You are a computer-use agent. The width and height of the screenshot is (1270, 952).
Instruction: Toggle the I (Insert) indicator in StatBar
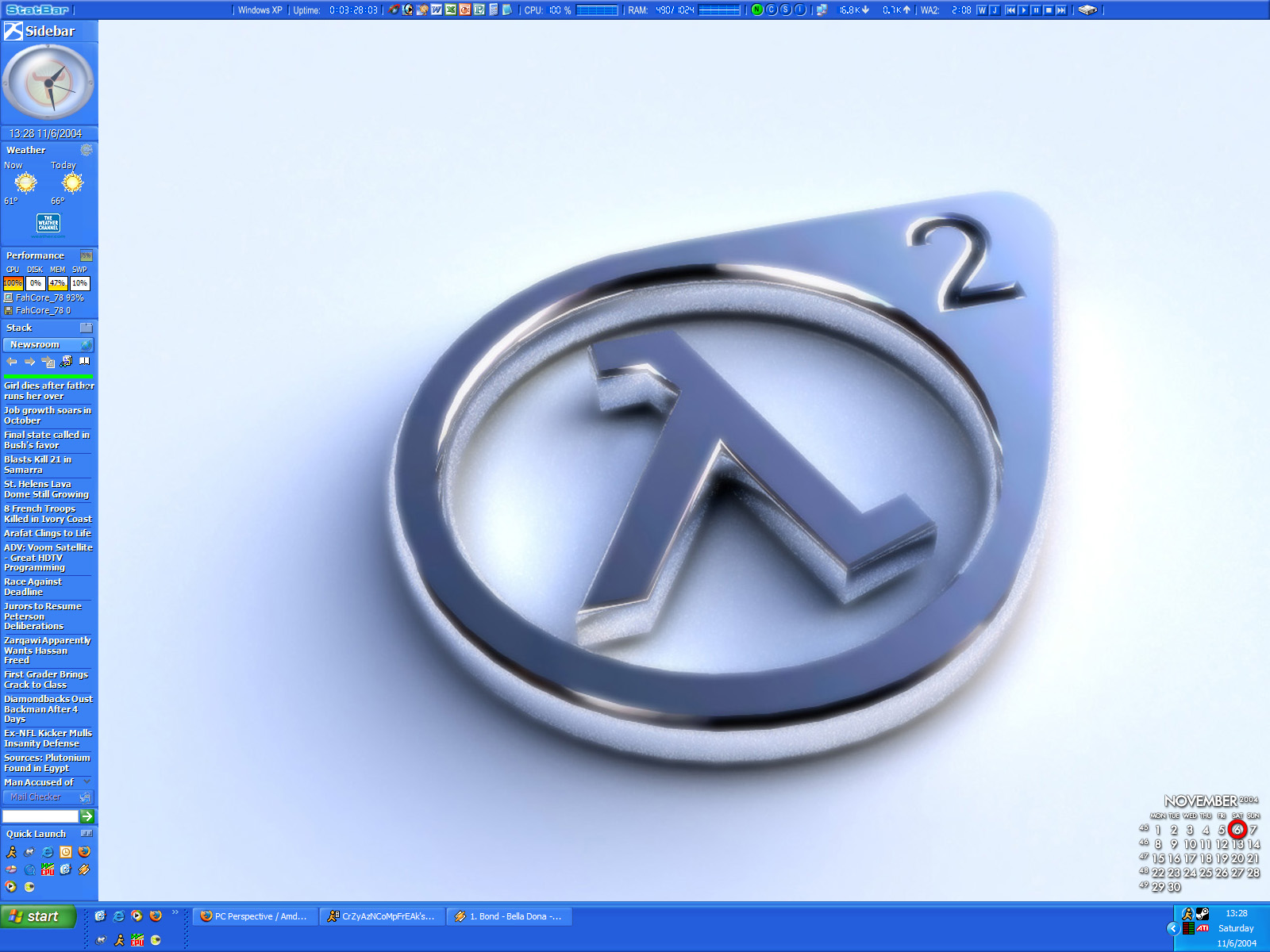tap(799, 10)
